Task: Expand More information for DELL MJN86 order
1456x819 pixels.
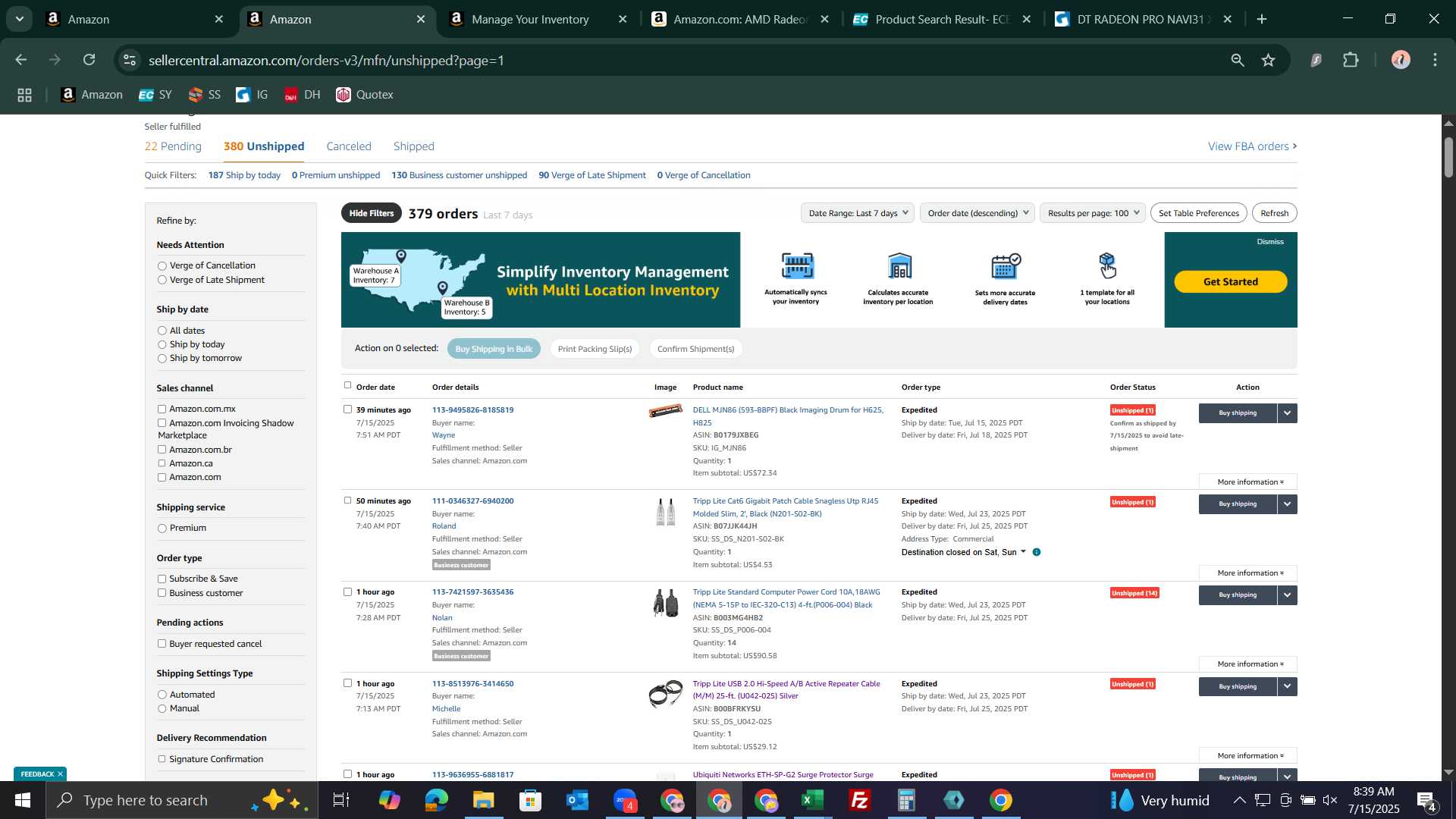Action: tap(1248, 482)
